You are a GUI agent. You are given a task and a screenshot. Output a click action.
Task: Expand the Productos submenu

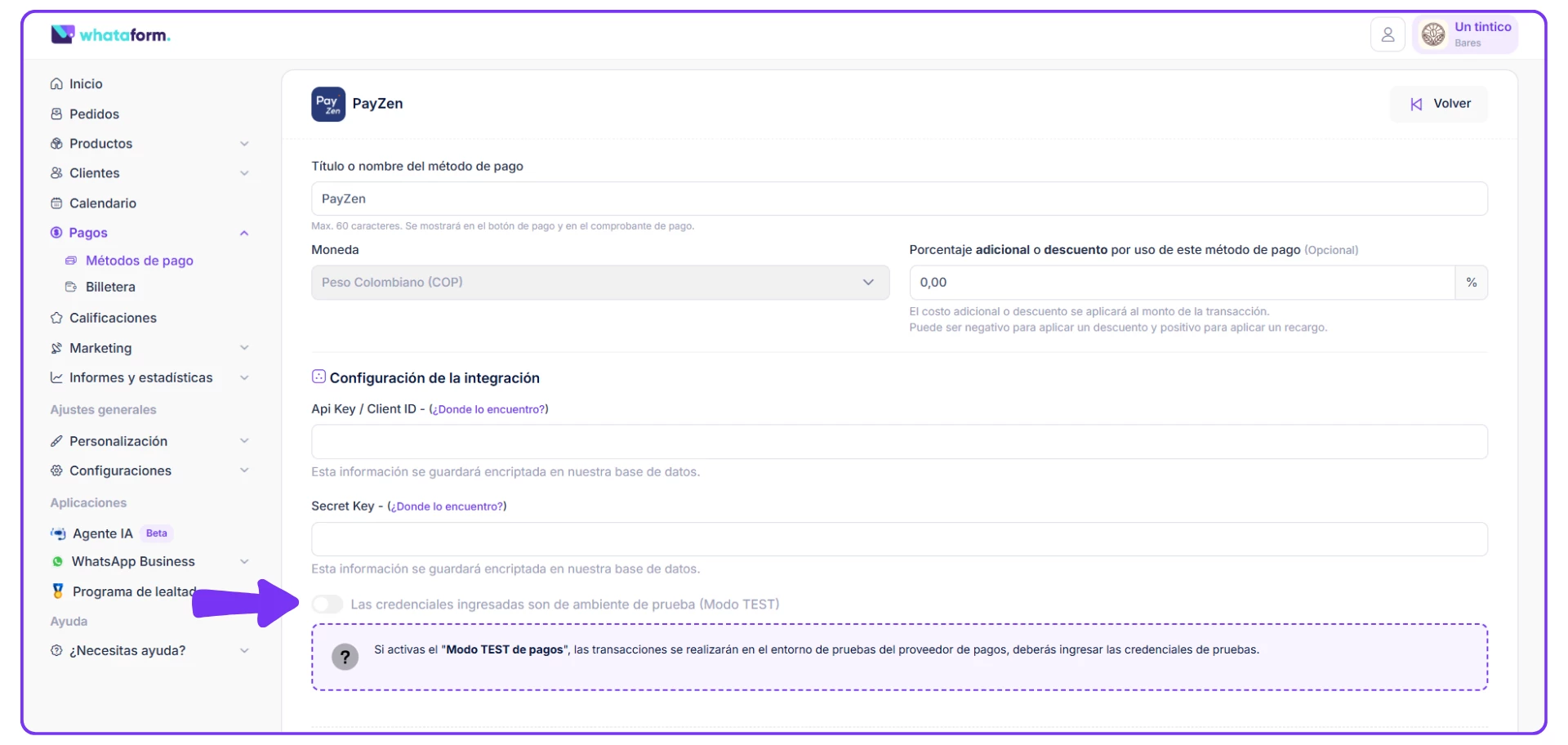point(244,144)
